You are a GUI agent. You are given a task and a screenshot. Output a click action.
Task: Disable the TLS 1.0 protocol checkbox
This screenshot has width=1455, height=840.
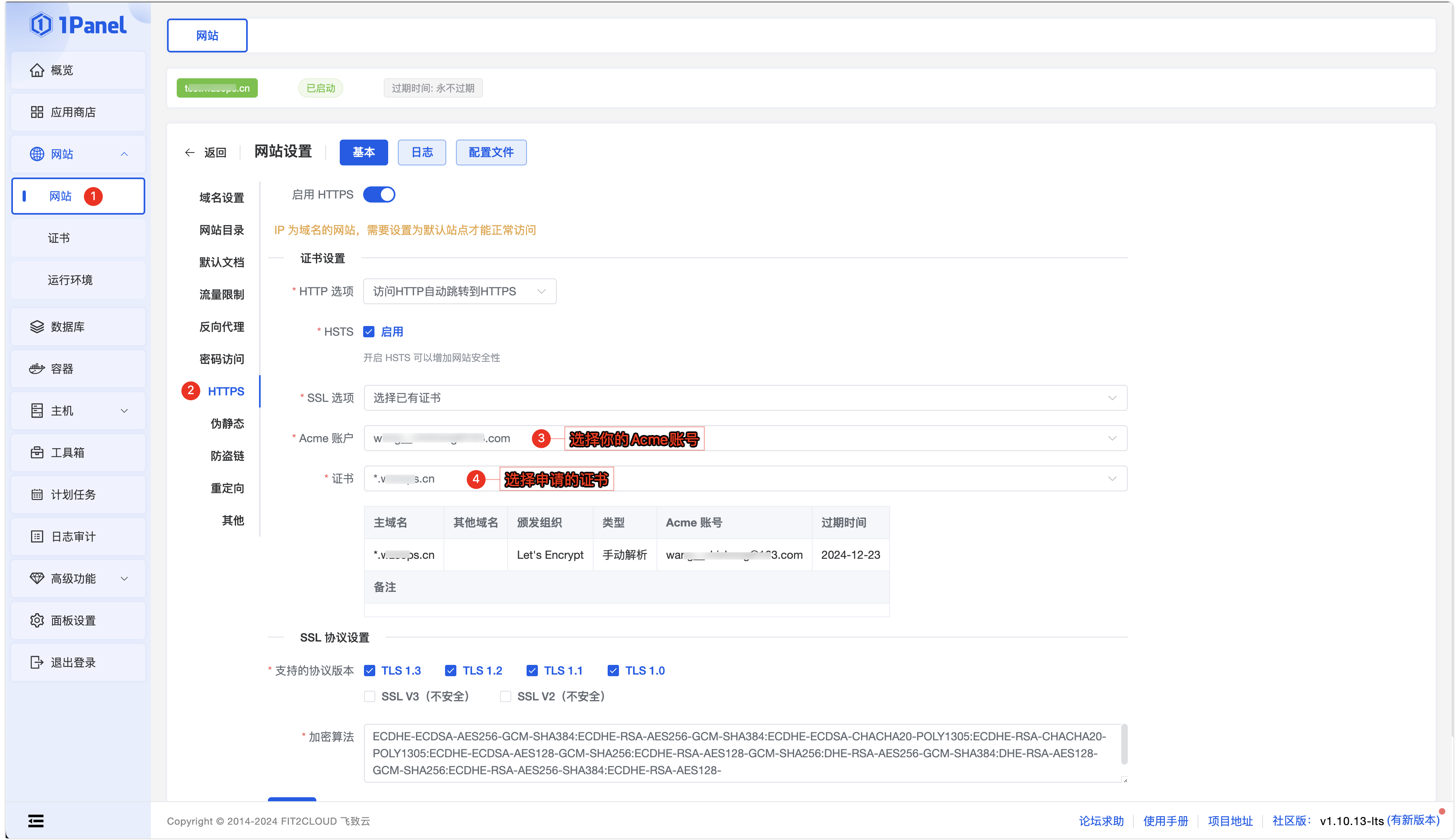coord(613,671)
